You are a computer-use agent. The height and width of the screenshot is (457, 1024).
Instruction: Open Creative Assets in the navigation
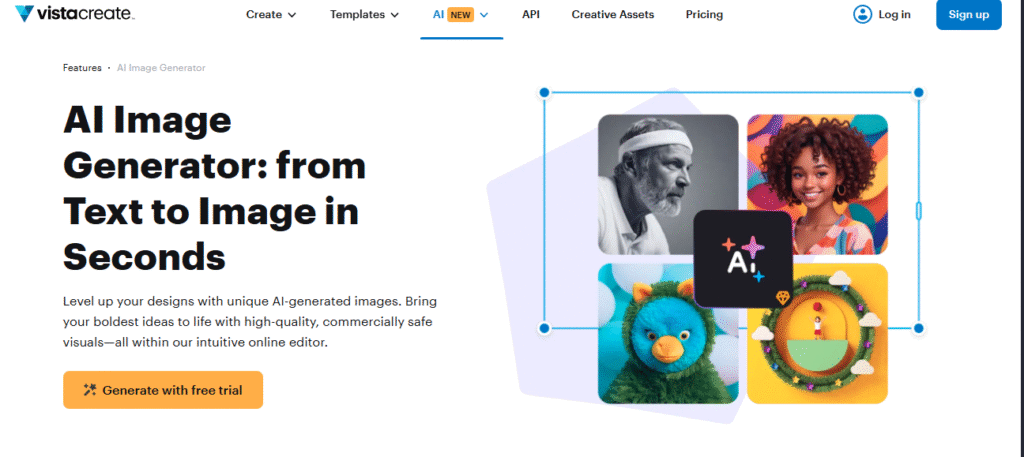point(613,14)
